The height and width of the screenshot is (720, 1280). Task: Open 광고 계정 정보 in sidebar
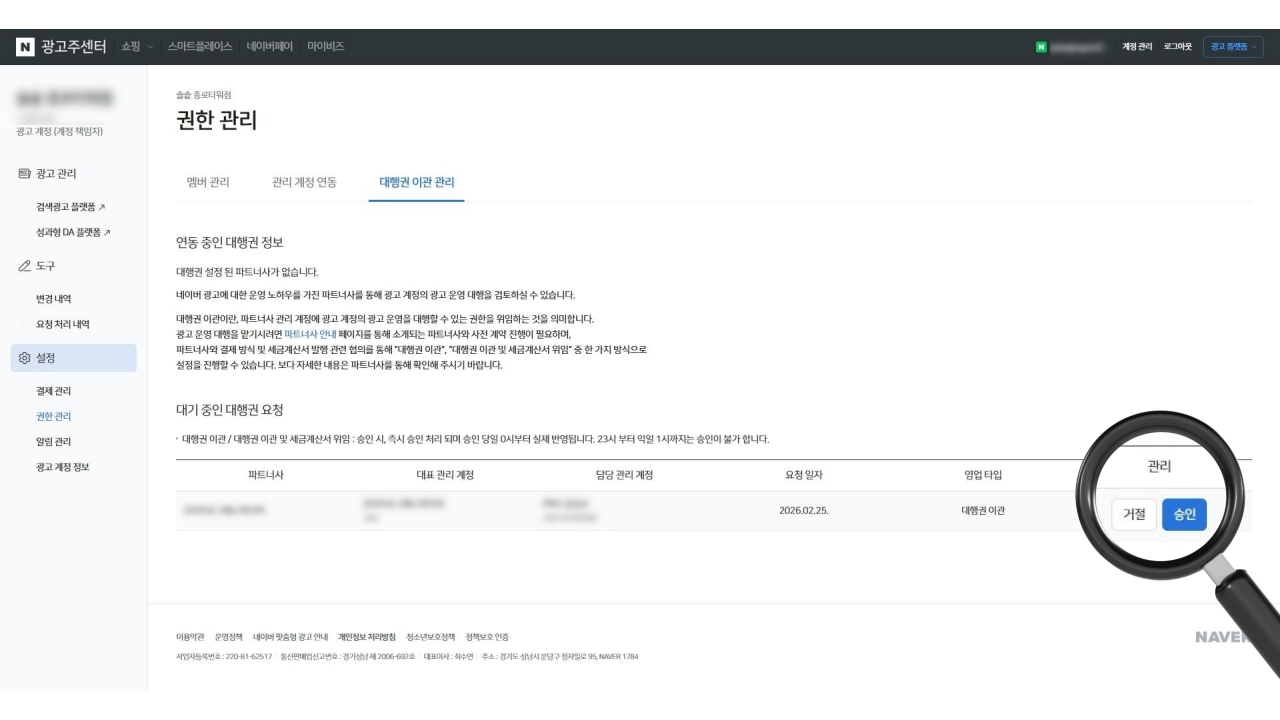tap(63, 467)
